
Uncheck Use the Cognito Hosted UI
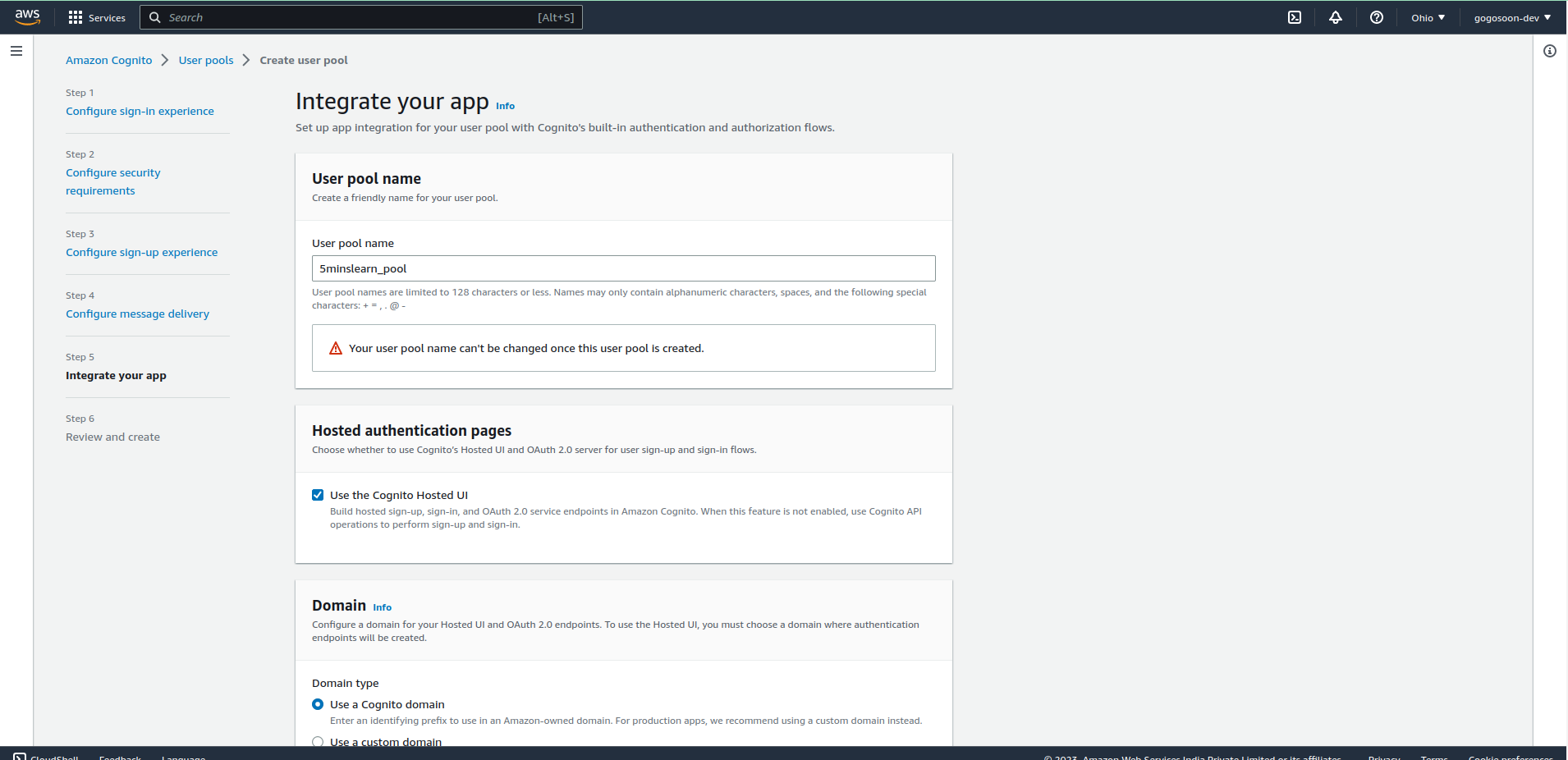318,495
